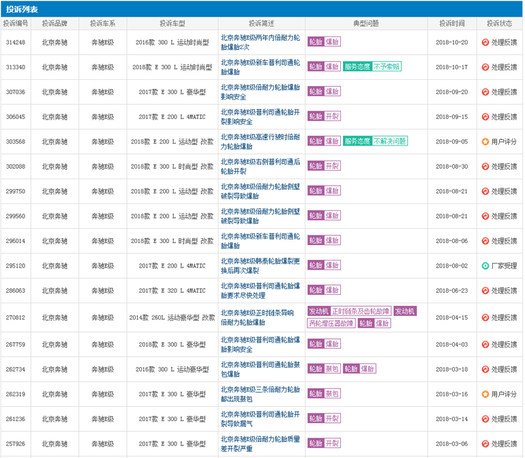Click the 轮胎 开裂 tag in row 257926
Screen dimensions: 525x458
coord(324,443)
